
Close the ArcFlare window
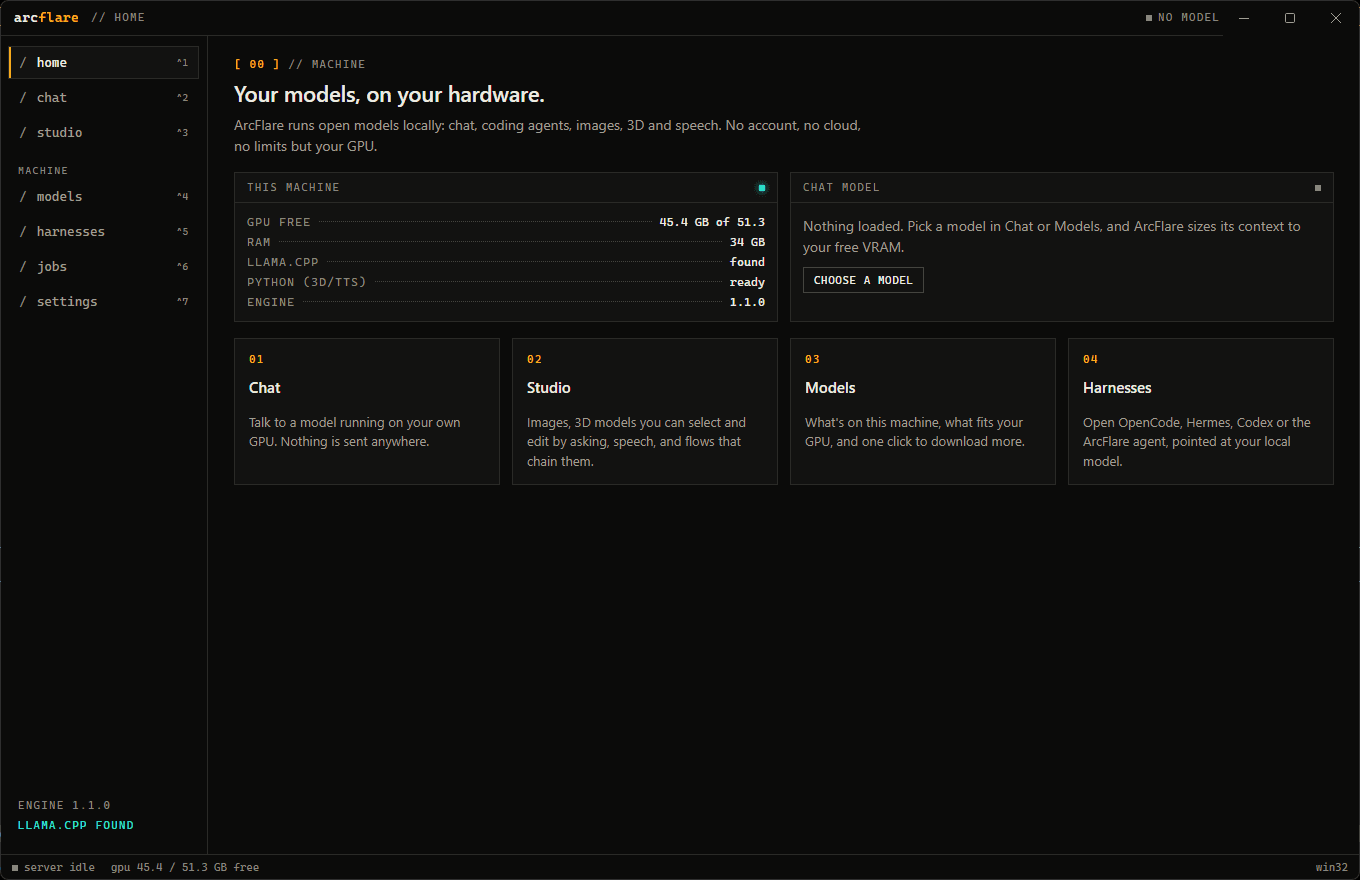point(1336,18)
